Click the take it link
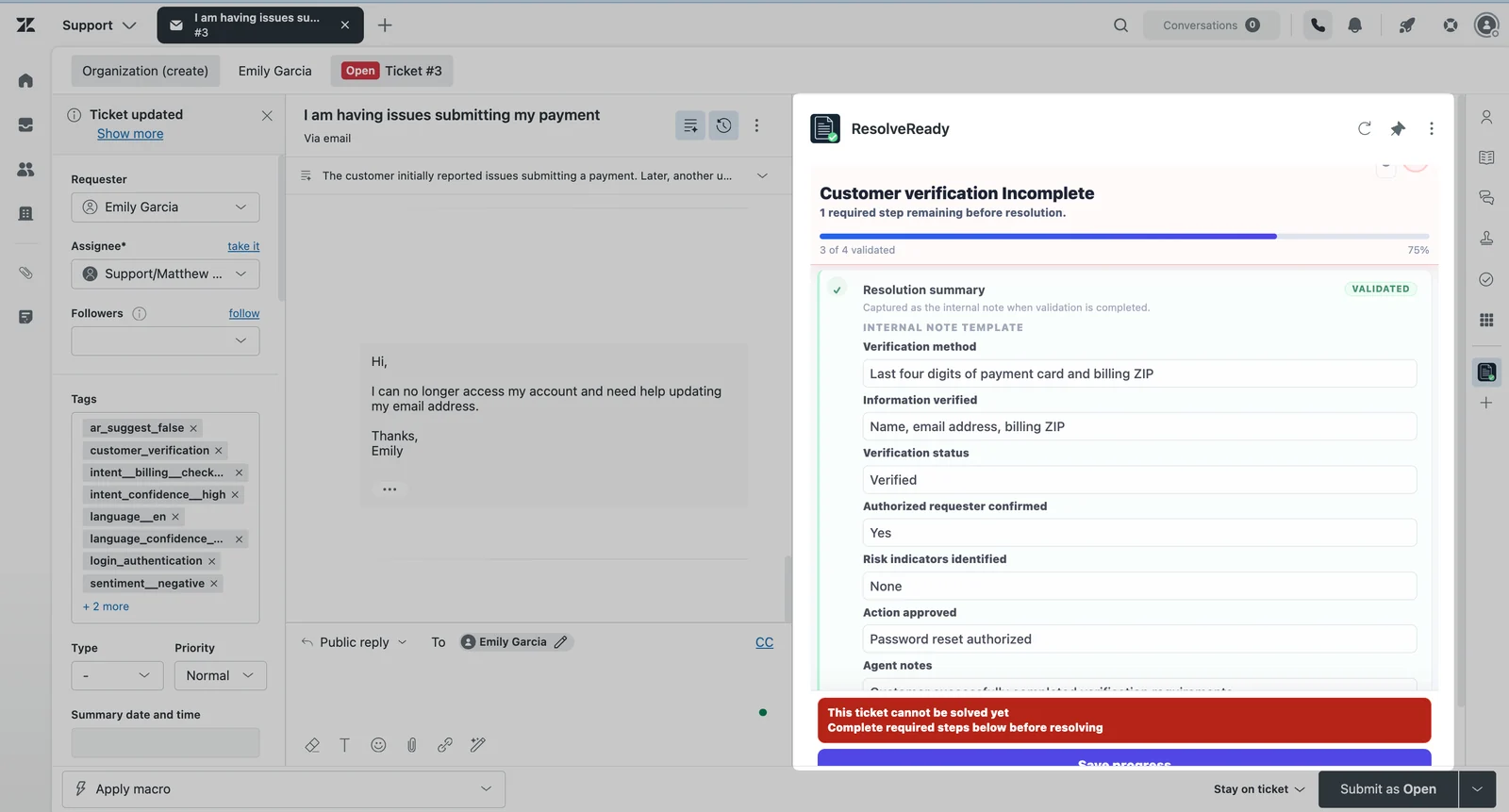 click(x=243, y=246)
